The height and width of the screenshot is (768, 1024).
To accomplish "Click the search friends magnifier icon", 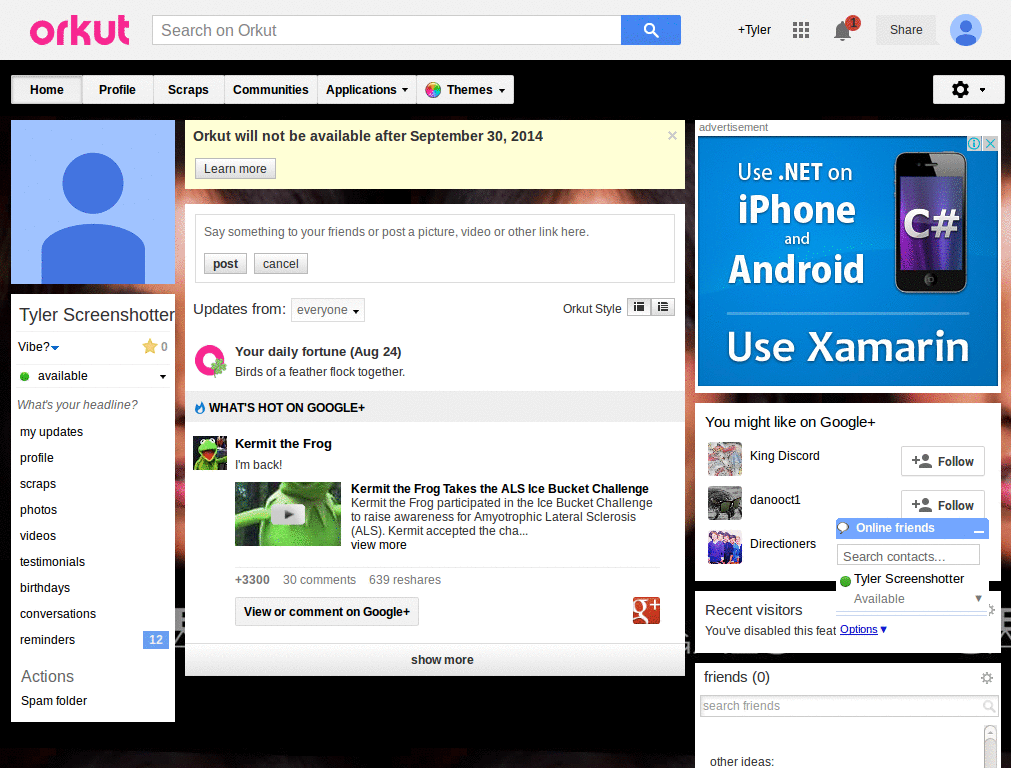I will point(989,706).
